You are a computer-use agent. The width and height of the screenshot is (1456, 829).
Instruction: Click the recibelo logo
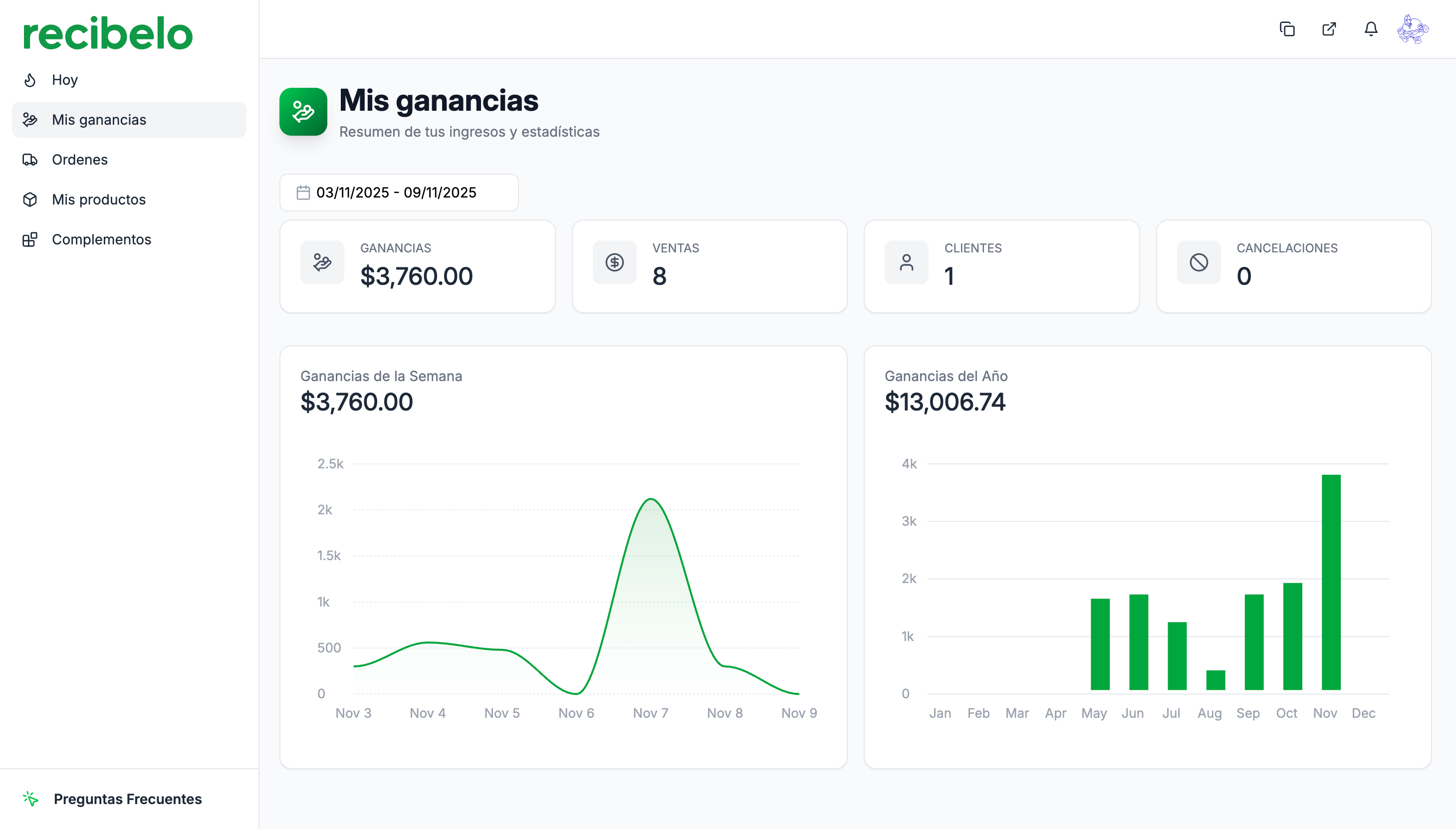pos(108,33)
